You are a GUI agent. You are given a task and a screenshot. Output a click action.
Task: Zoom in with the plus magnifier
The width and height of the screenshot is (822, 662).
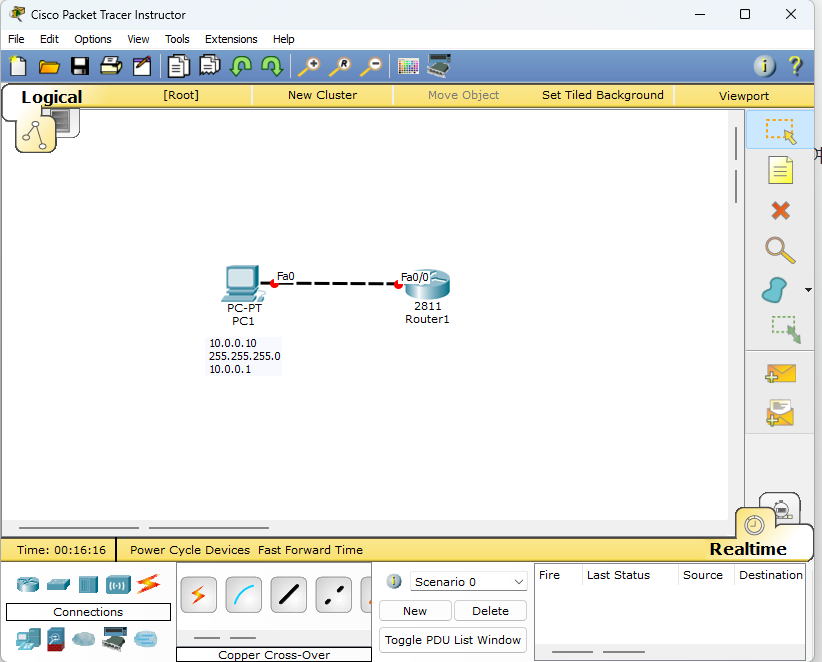tap(309, 67)
